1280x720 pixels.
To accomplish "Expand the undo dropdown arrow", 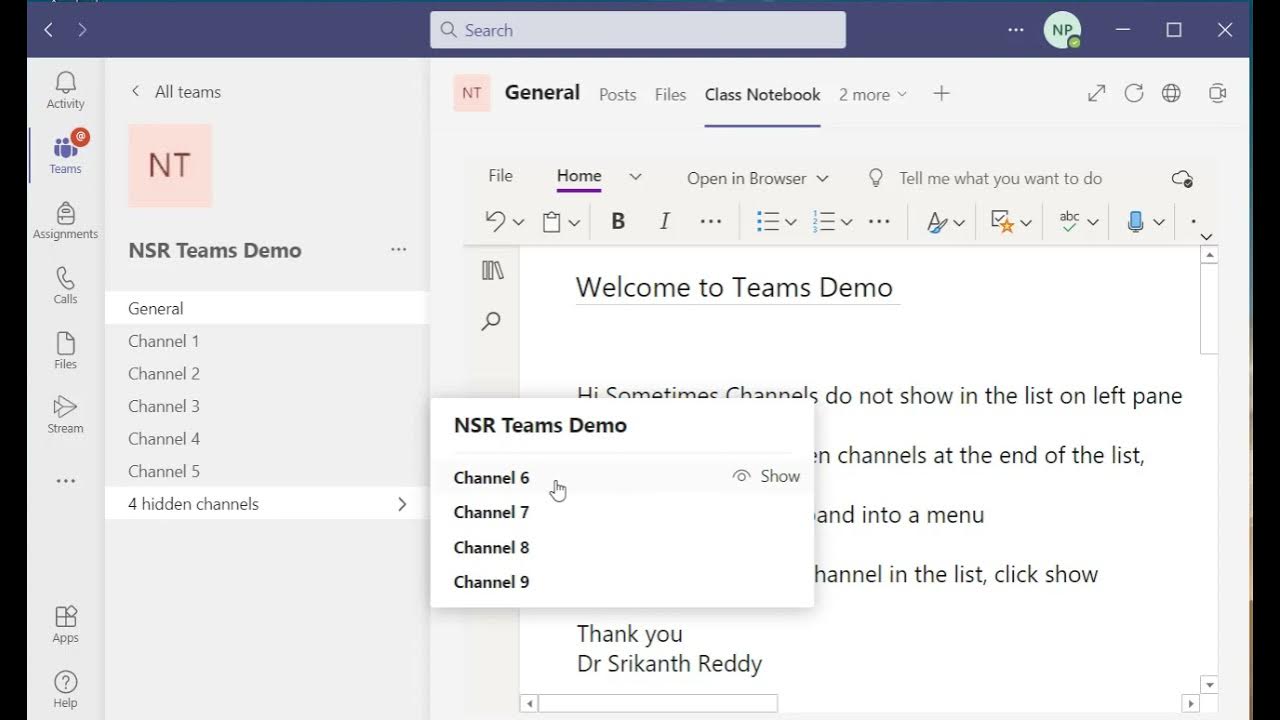I will (518, 223).
